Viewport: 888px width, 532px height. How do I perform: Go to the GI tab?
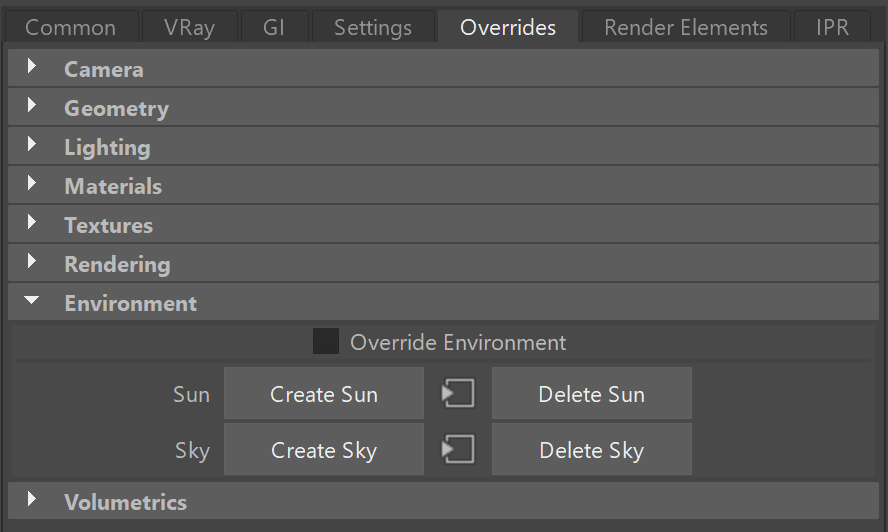tap(274, 27)
